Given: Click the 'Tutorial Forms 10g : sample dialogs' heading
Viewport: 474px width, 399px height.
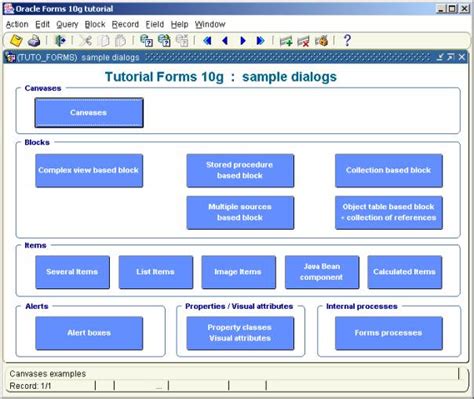Looking at the screenshot, I should coord(221,77).
